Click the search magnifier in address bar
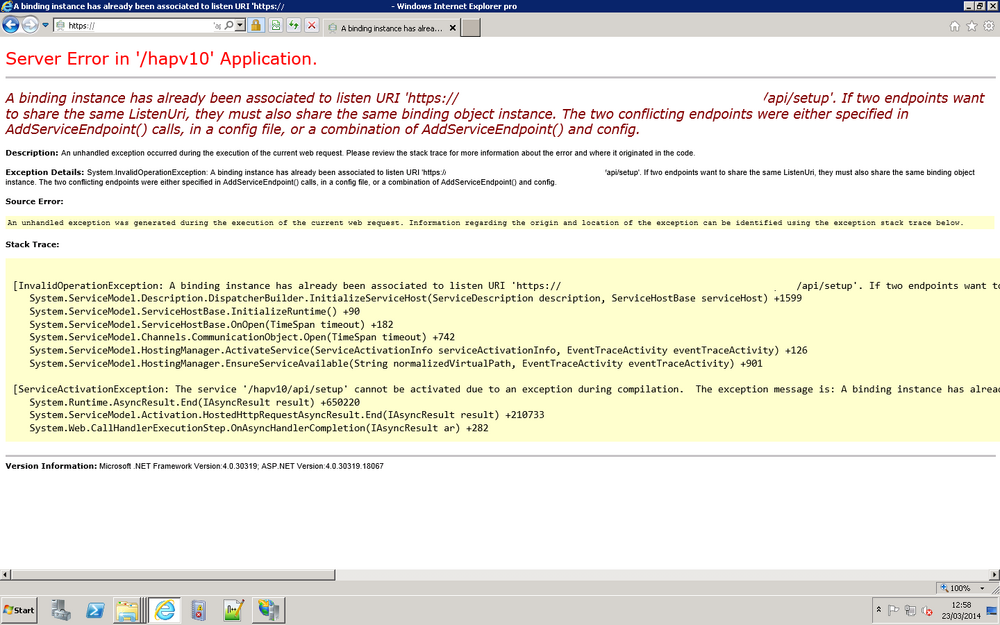Viewport: 1000px width, 625px height. click(x=229, y=26)
